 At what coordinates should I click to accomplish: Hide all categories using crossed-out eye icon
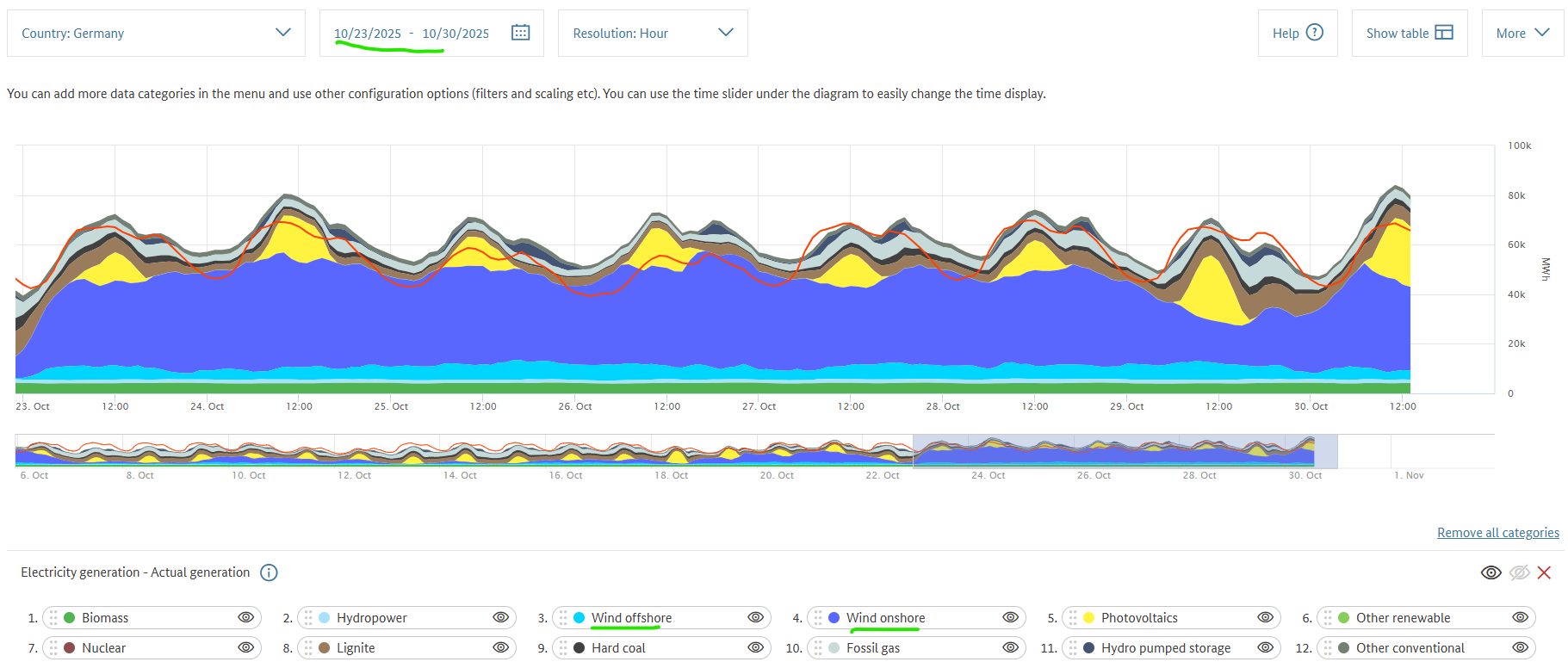pyautogui.click(x=1519, y=572)
